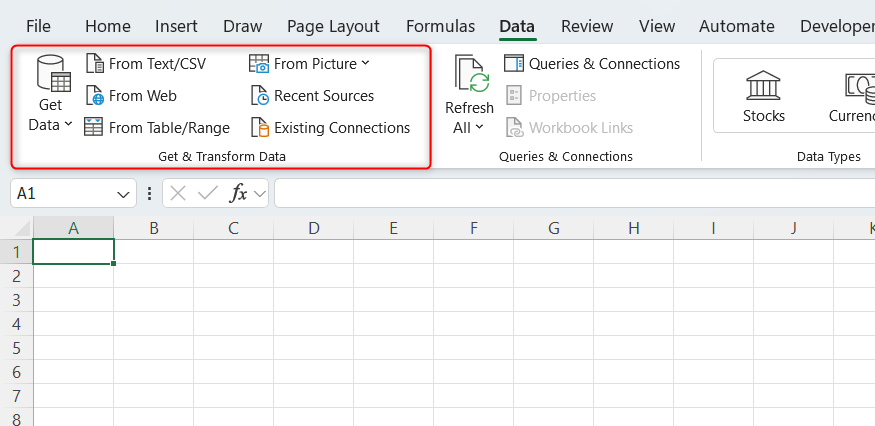The image size is (875, 426).
Task: Switch to the Insert tab
Action: pos(176,26)
